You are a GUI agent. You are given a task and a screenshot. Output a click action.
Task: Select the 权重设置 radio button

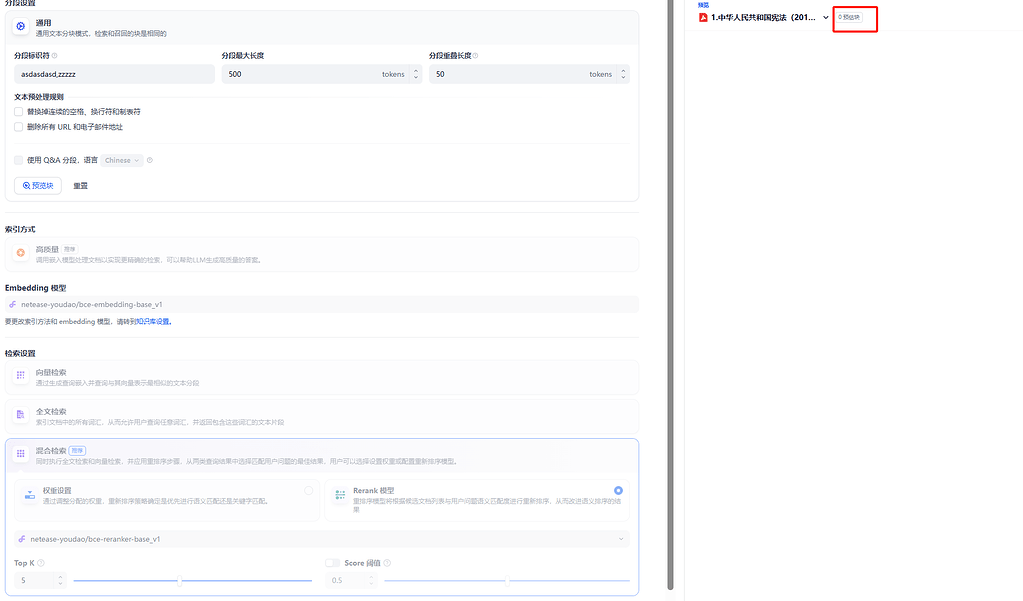click(309, 491)
